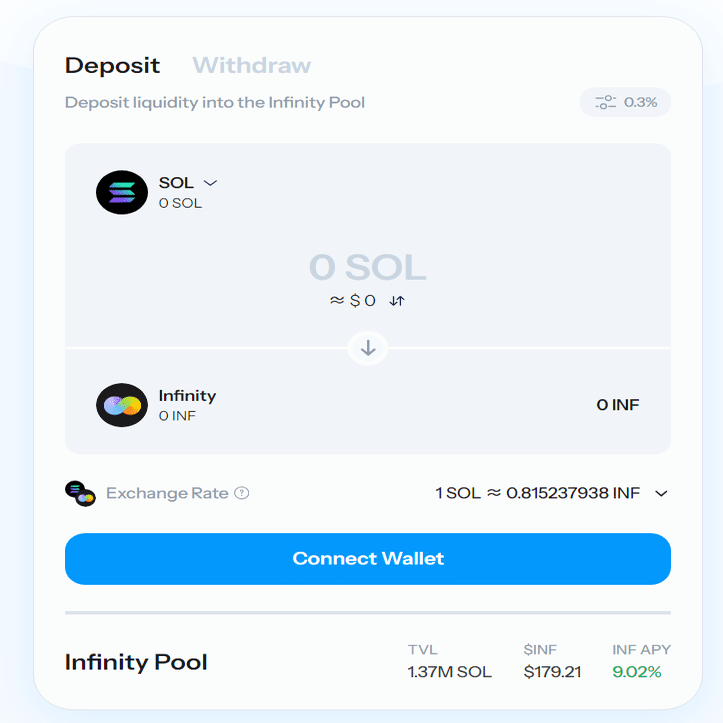Click the 0.3% slippage tolerance value
Screen dimensions: 723x723
click(x=640, y=102)
